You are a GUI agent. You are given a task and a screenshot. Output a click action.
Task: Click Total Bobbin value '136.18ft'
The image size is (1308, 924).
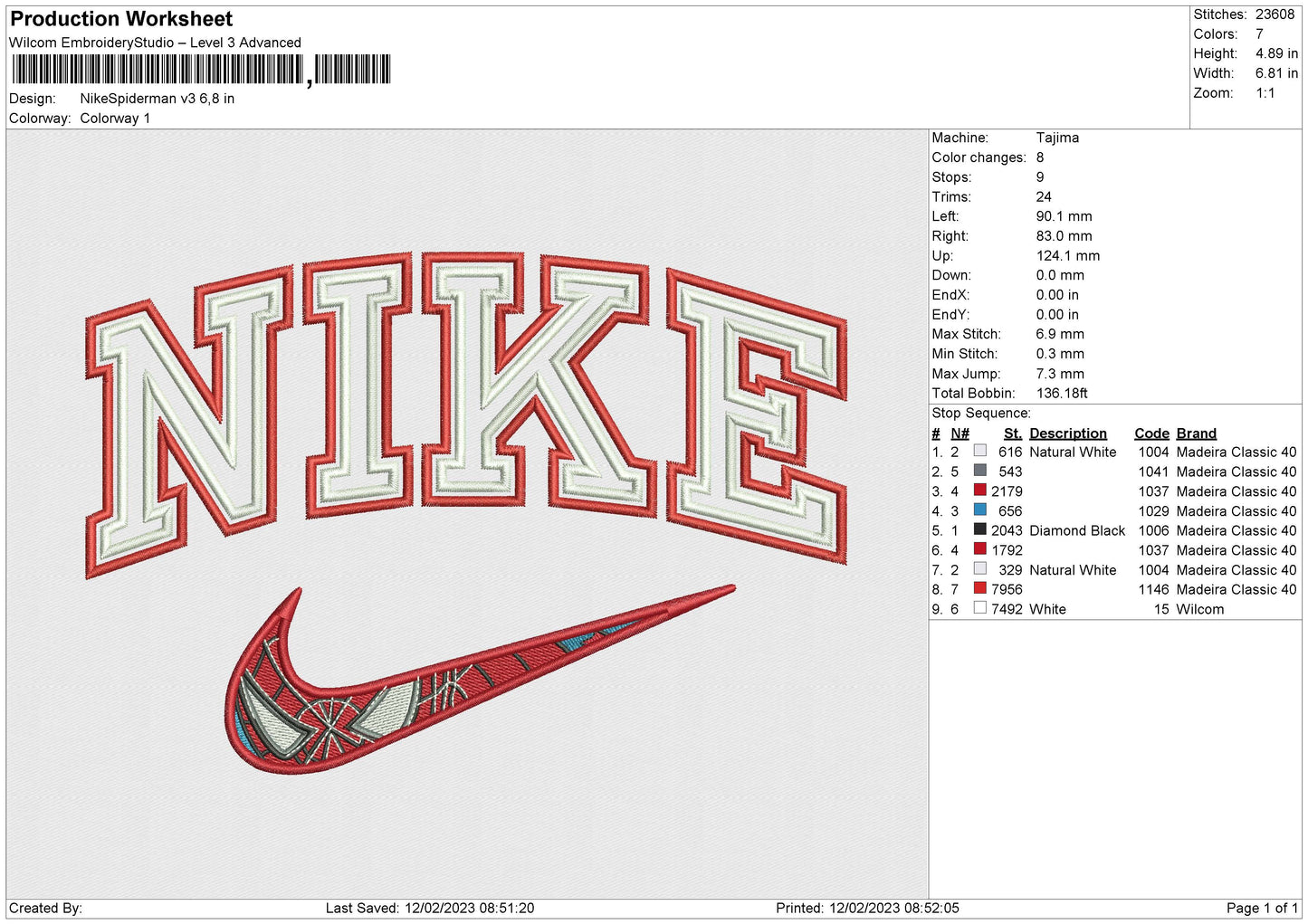(x=1062, y=394)
